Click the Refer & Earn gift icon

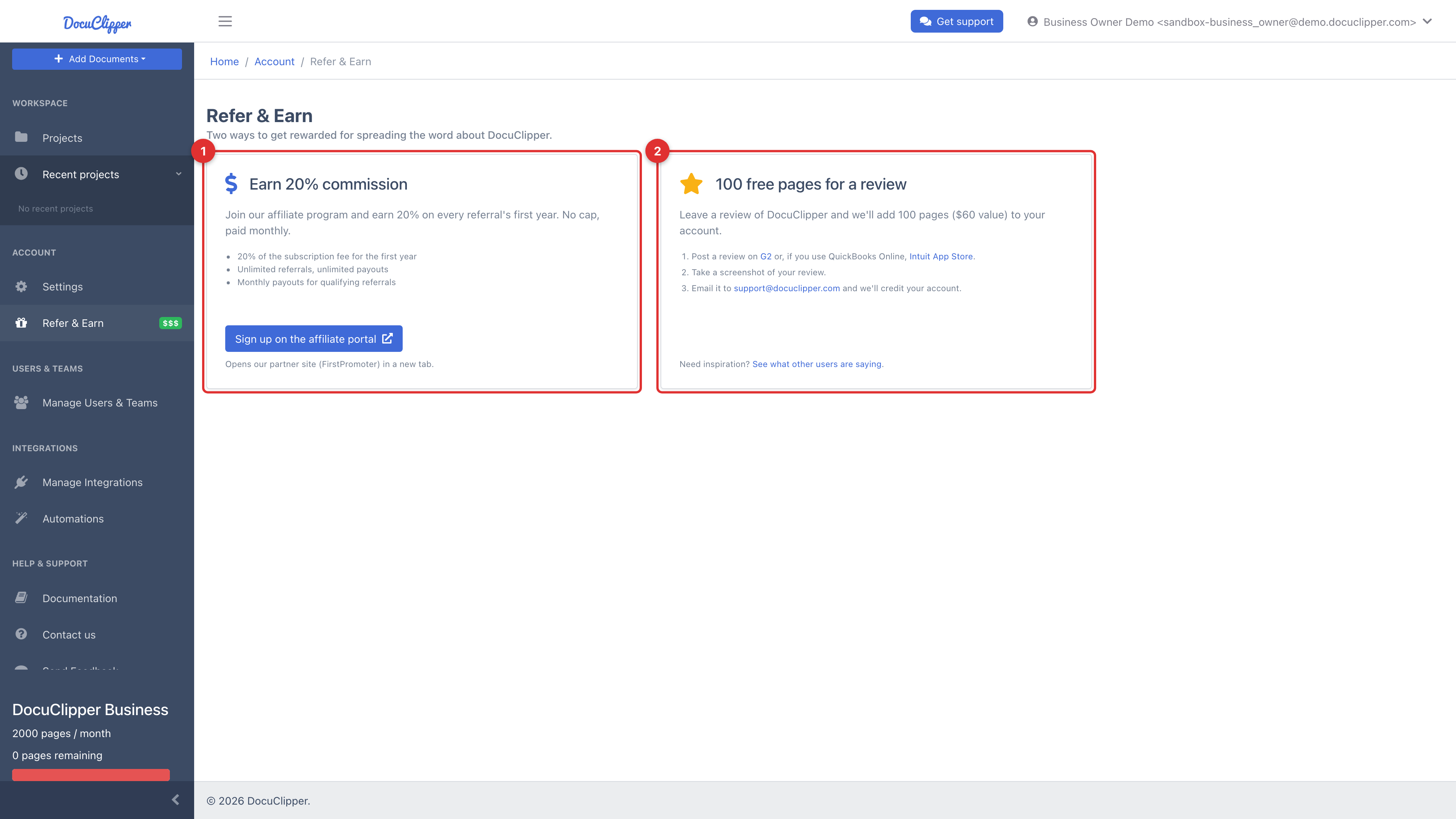coord(21,323)
